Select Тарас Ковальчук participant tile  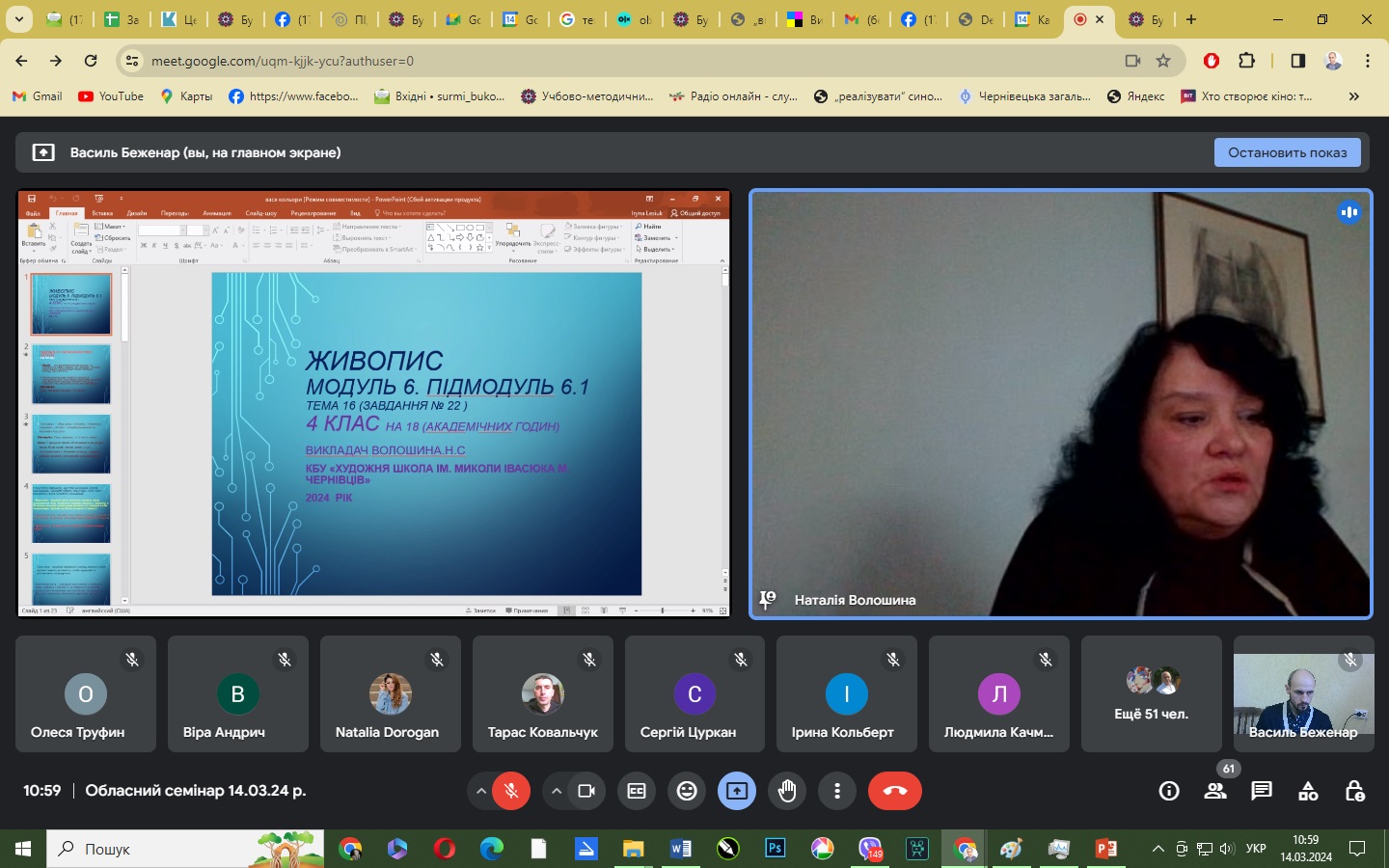(542, 693)
